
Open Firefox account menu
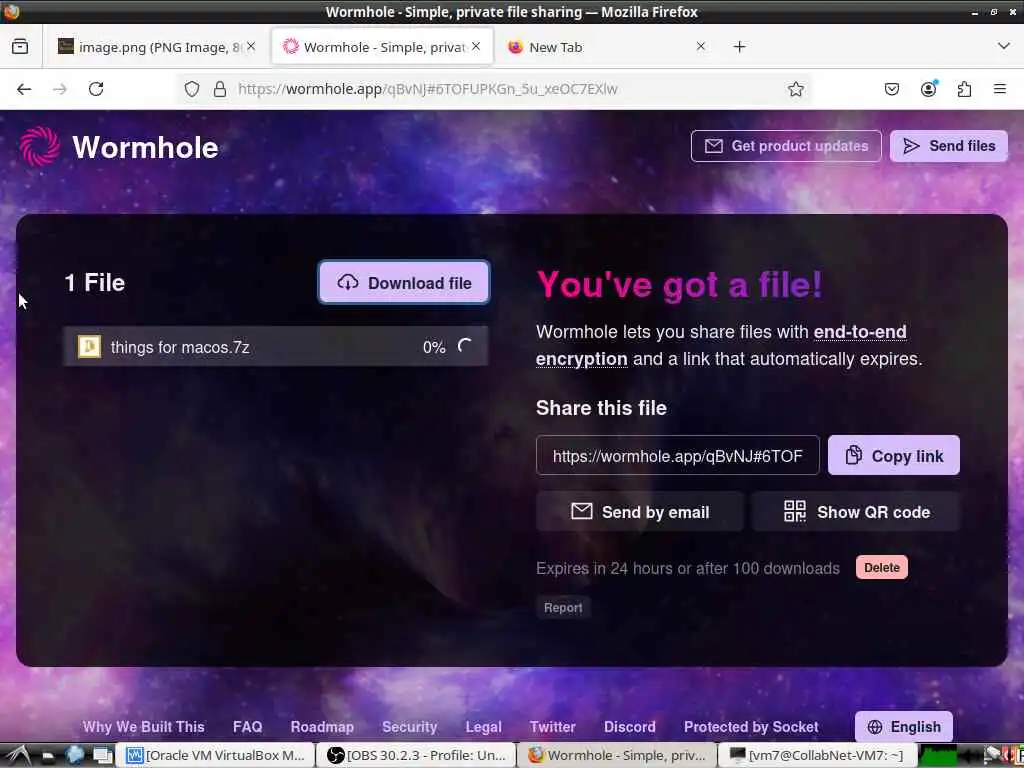928,89
